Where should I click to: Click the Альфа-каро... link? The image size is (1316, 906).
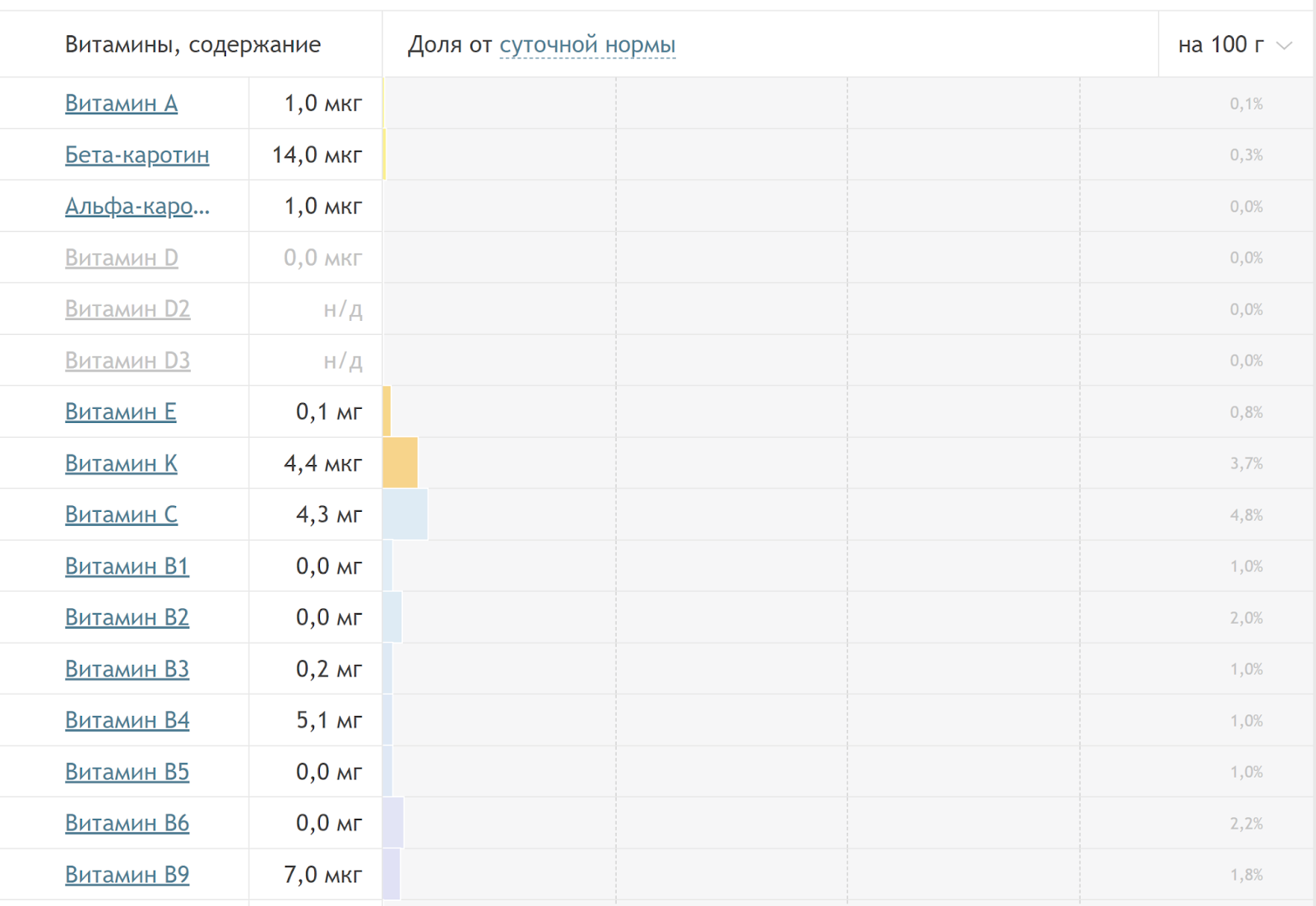point(137,207)
